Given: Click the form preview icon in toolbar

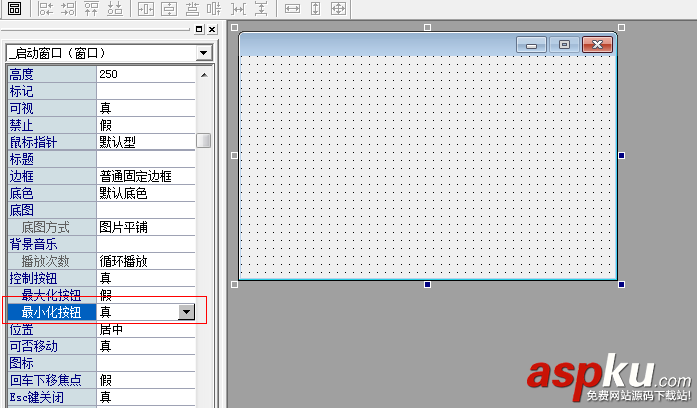Looking at the screenshot, I should pos(14,8).
